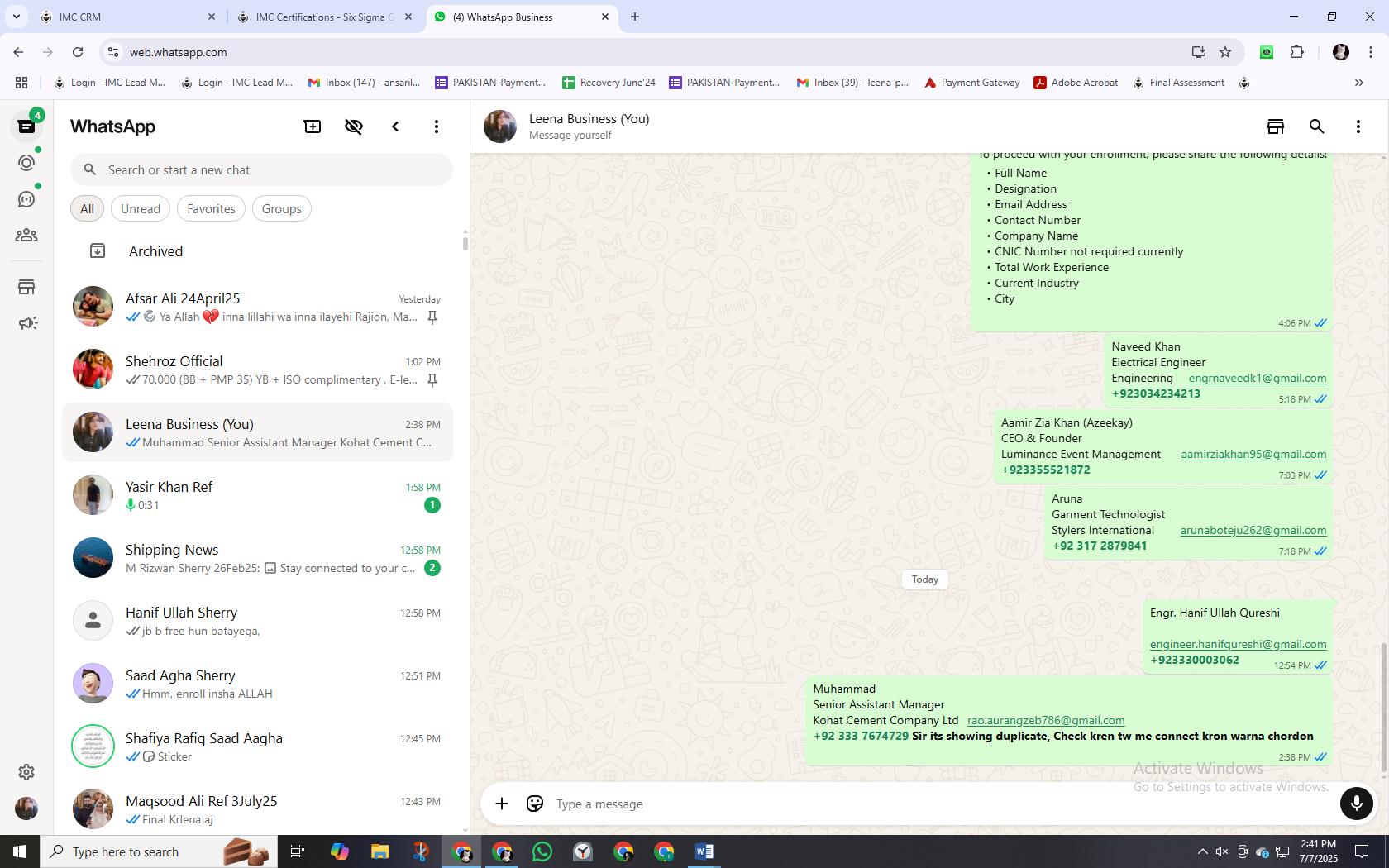Viewport: 1389px width, 868px height.
Task: Open Shafiya Rafiq Saad Aagha chat
Action: [x=258, y=746]
